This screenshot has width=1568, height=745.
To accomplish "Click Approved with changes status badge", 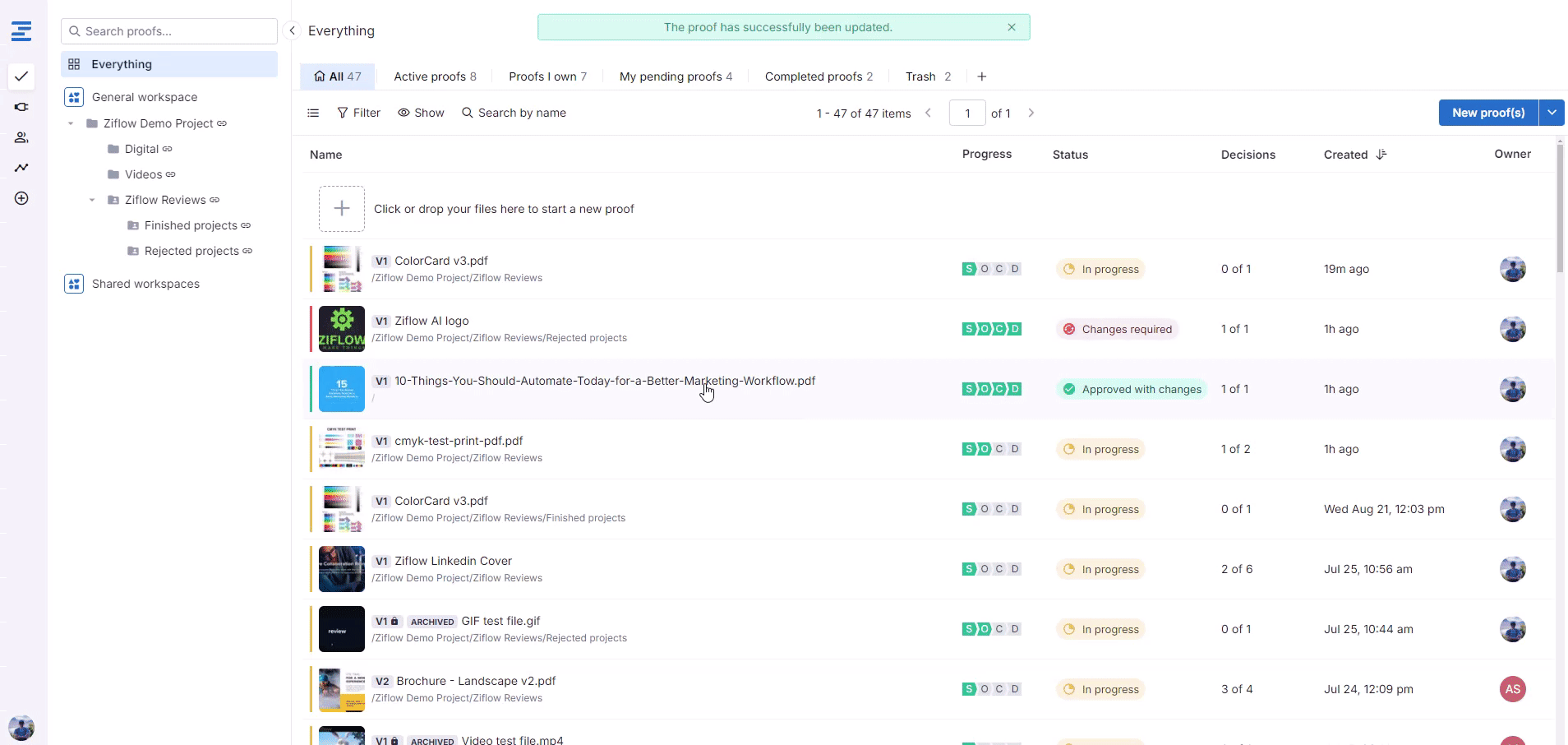I will (1132, 389).
